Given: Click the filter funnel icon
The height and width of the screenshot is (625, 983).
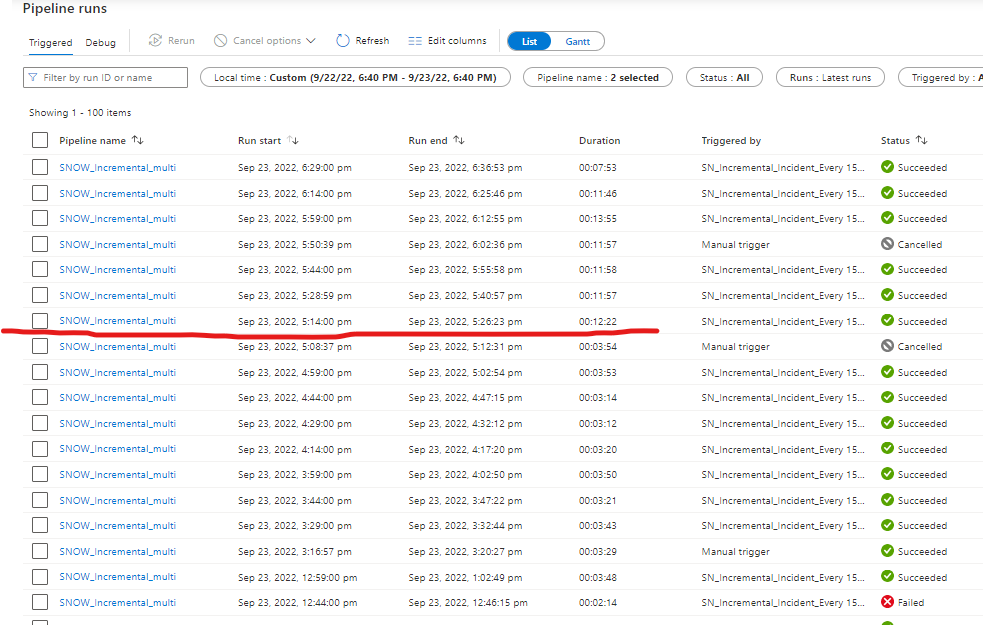Looking at the screenshot, I should [33, 77].
